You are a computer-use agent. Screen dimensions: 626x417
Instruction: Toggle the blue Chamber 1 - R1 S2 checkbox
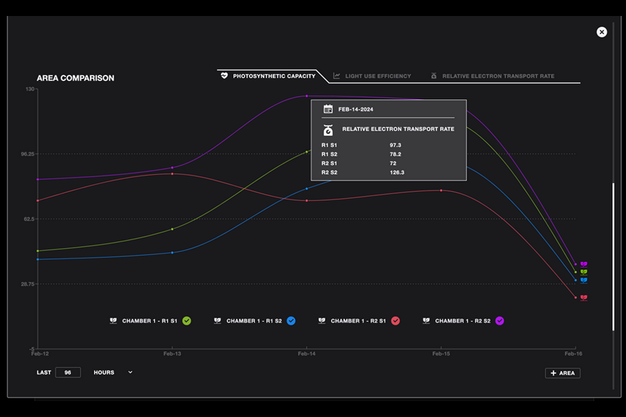click(x=291, y=321)
